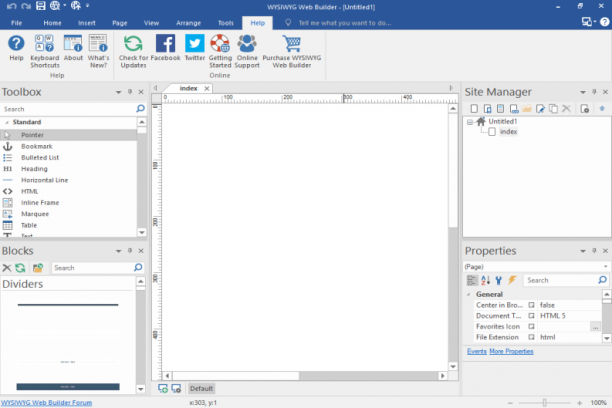Pin the Site Manager panel
The image size is (612, 408).
coord(594,92)
